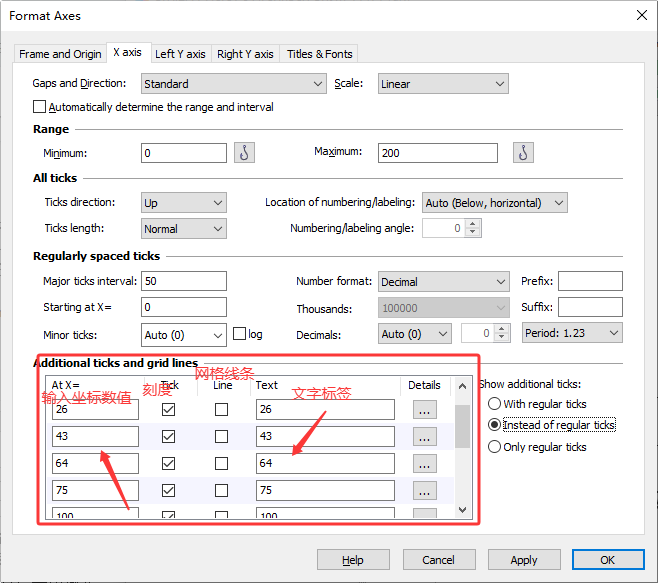
Task: Decrease the Decimals count spinner
Action: tap(501, 337)
